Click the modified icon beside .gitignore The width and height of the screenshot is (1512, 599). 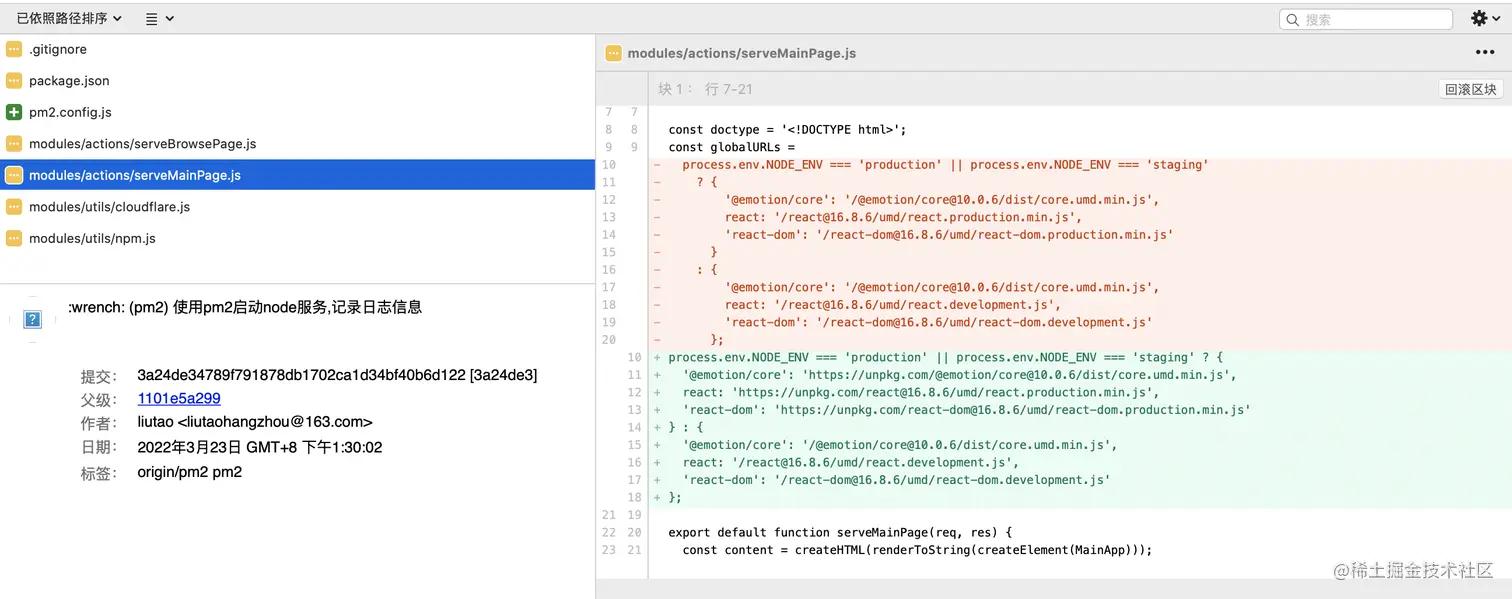point(14,49)
